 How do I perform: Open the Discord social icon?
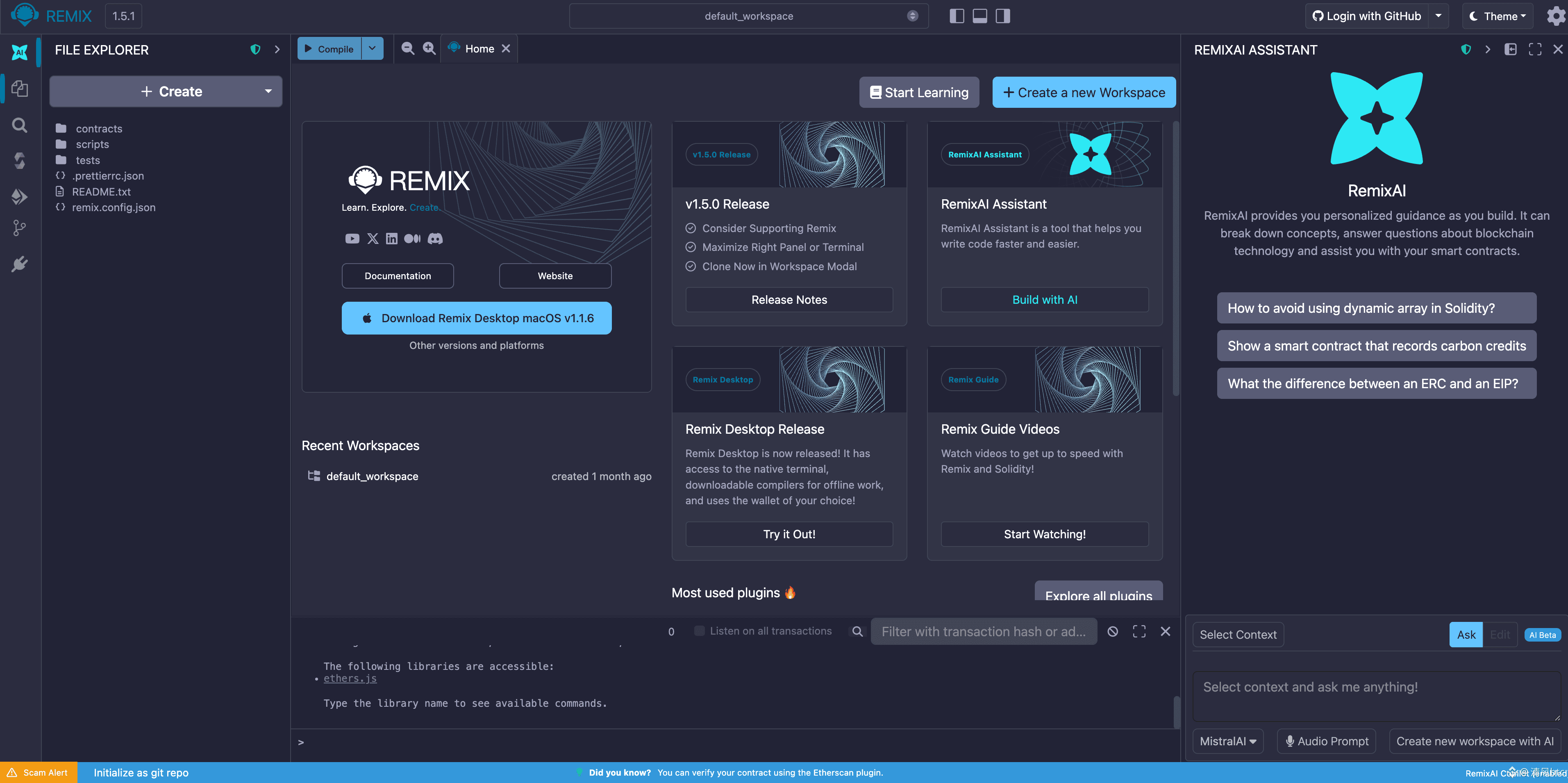435,239
